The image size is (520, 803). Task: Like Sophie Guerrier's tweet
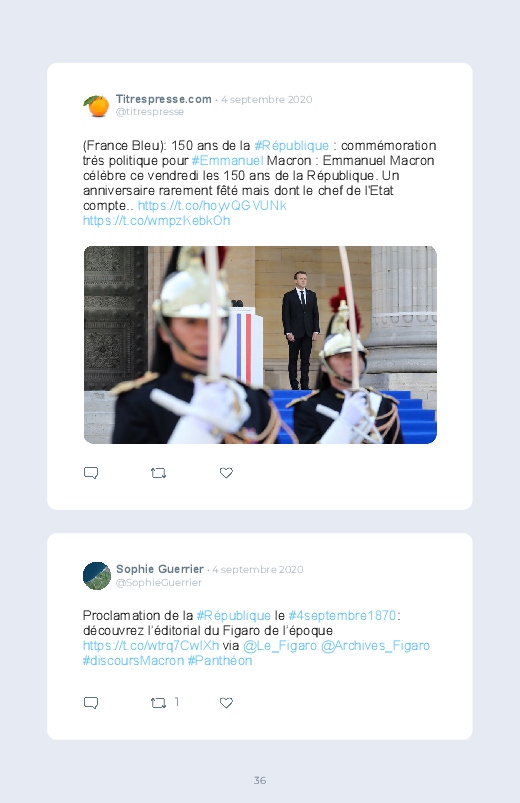pyautogui.click(x=226, y=703)
